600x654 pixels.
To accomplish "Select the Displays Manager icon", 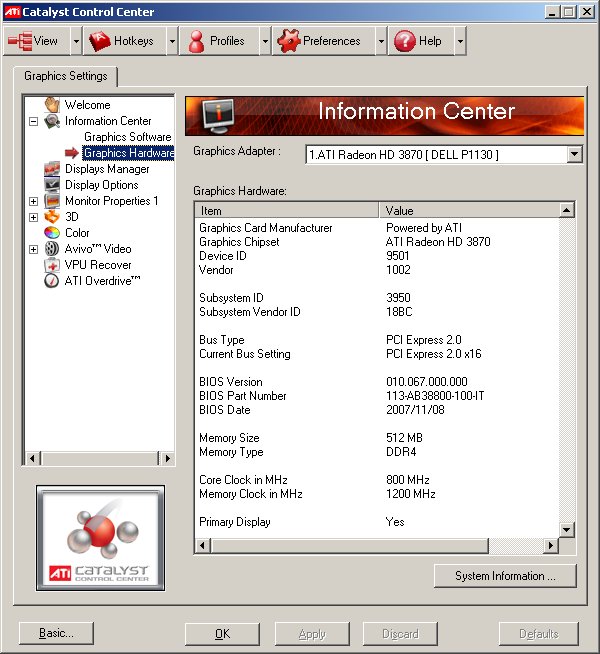I will (52, 169).
